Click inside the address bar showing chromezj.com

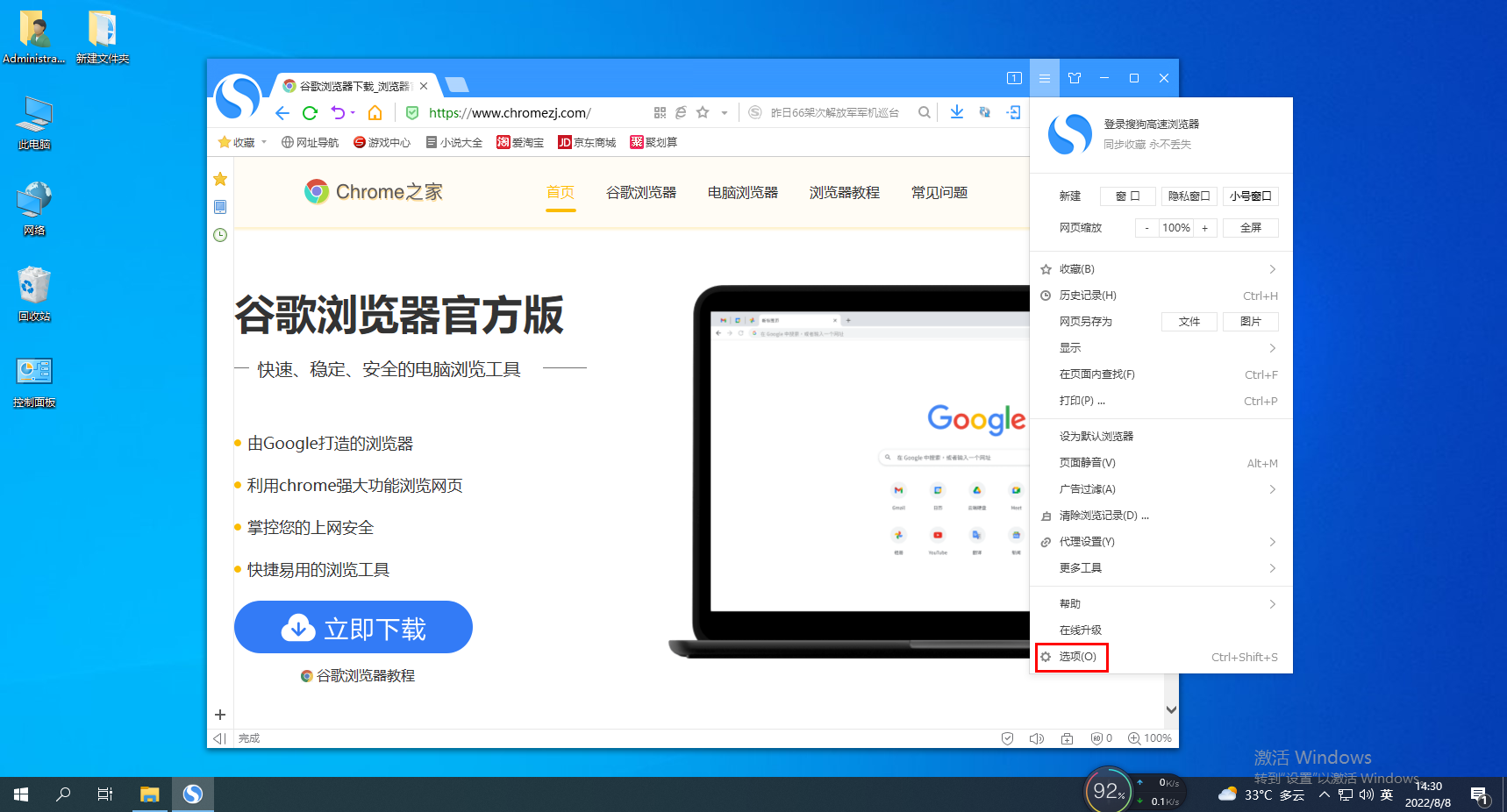(509, 112)
